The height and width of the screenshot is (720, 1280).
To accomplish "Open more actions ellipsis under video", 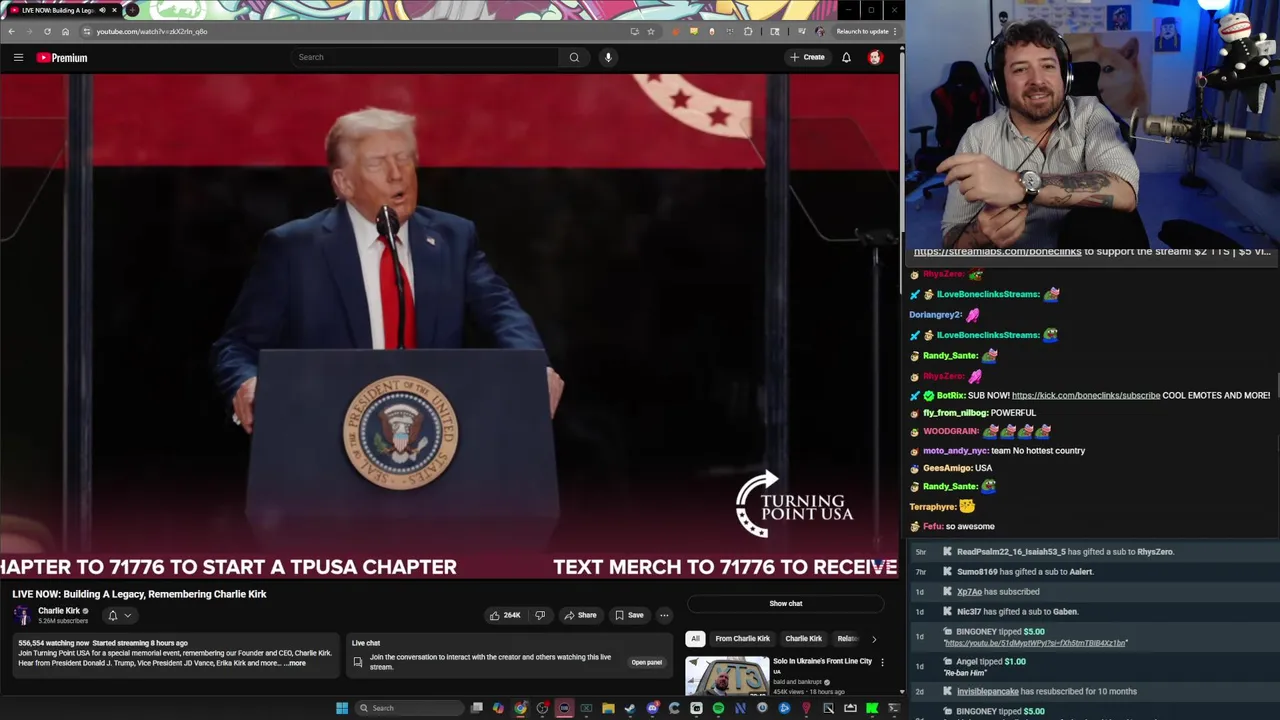I will 664,615.
